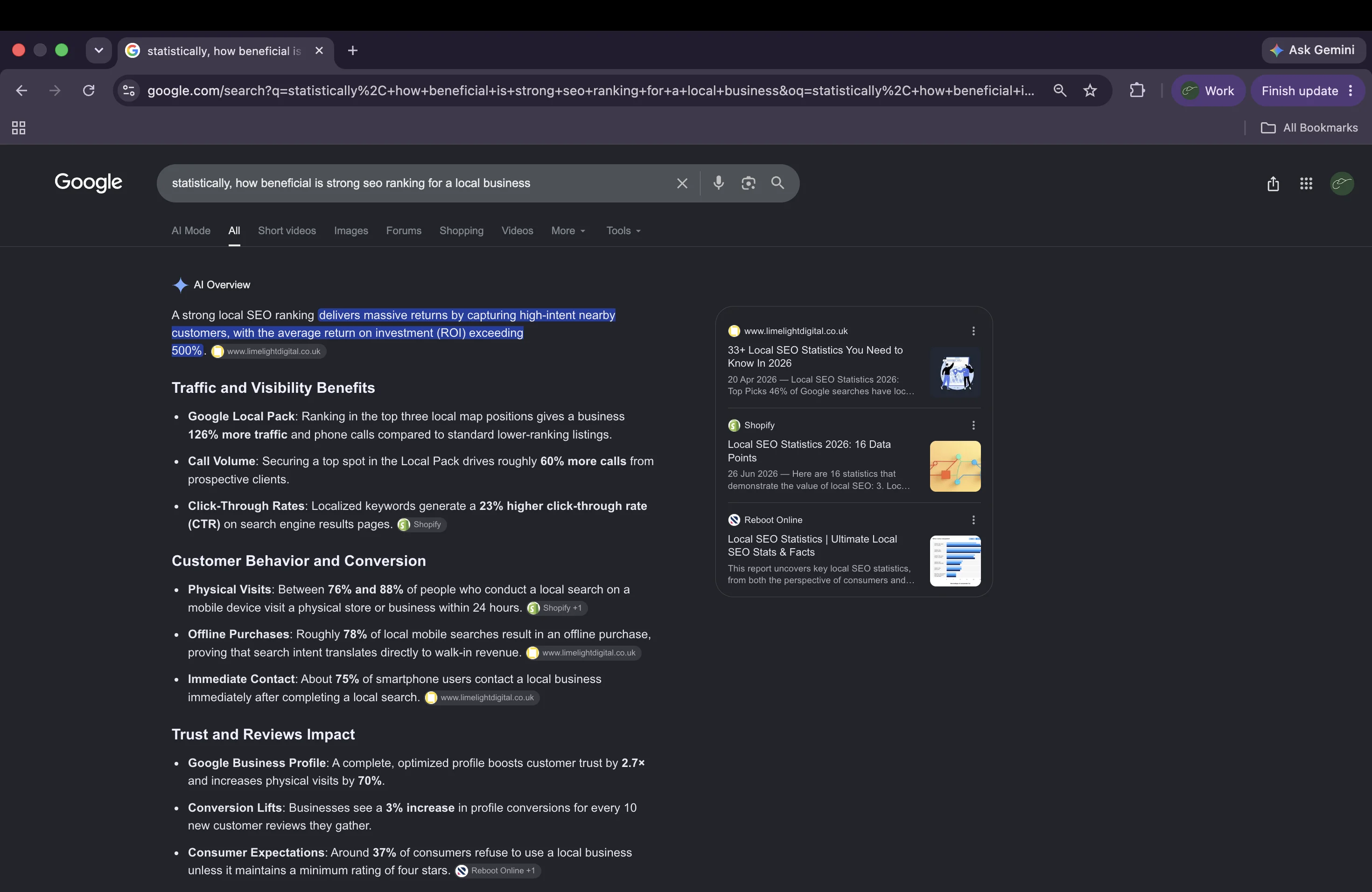The height and width of the screenshot is (892, 1372).
Task: Open site information icon in address bar
Action: point(129,91)
